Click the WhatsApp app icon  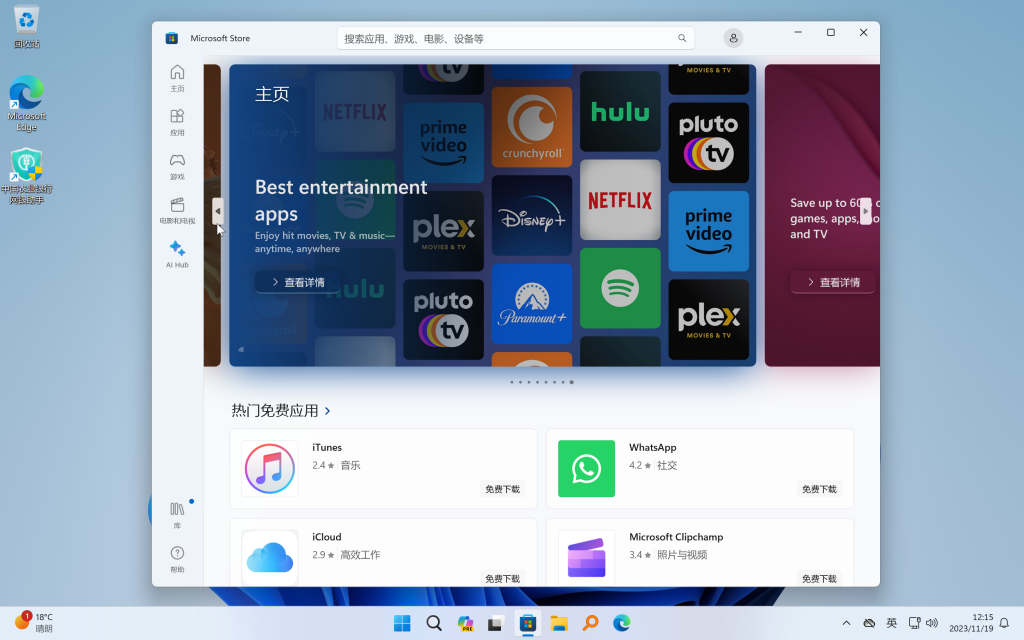(586, 468)
